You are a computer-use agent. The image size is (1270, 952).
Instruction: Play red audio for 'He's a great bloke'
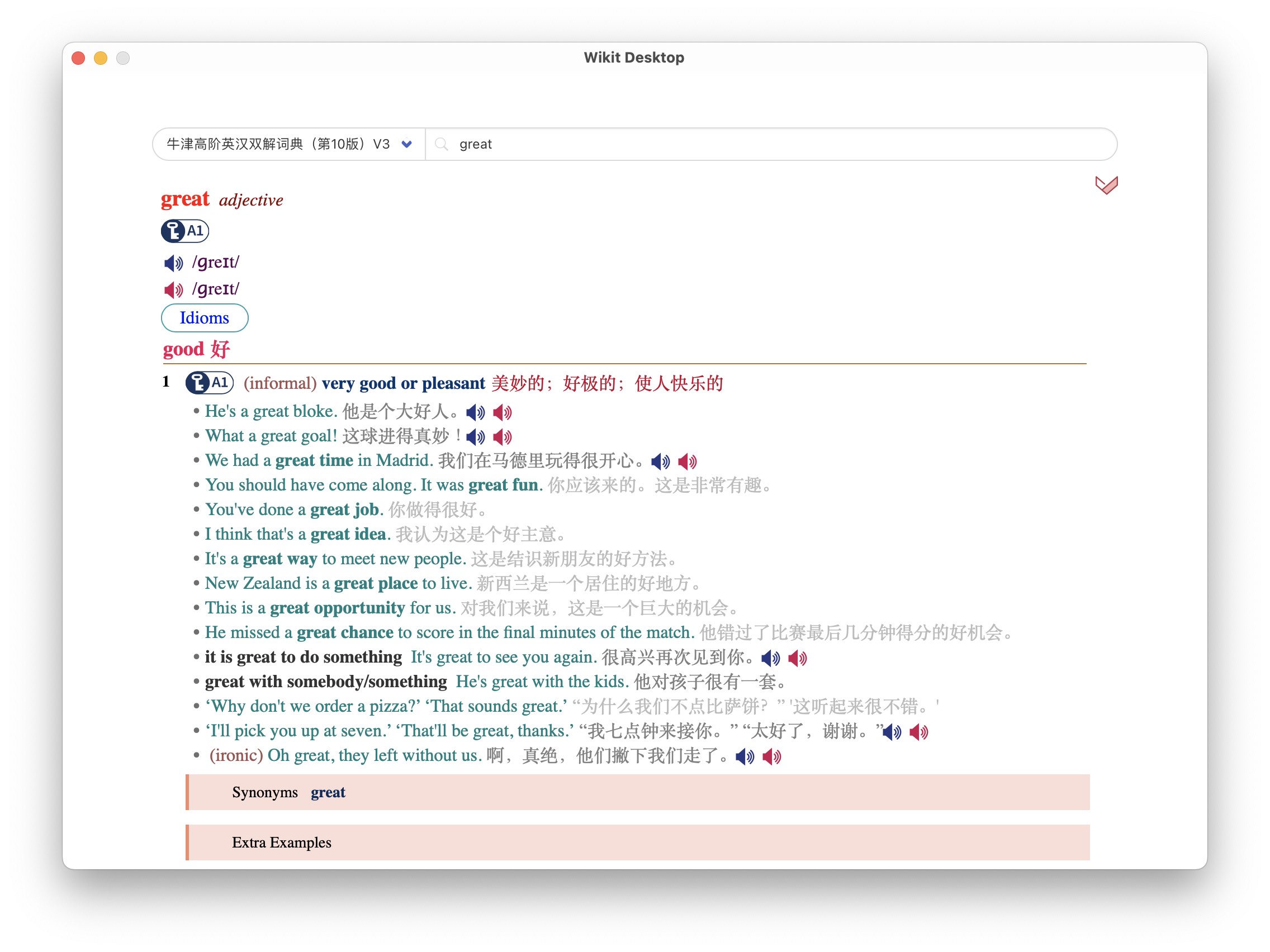click(x=503, y=413)
